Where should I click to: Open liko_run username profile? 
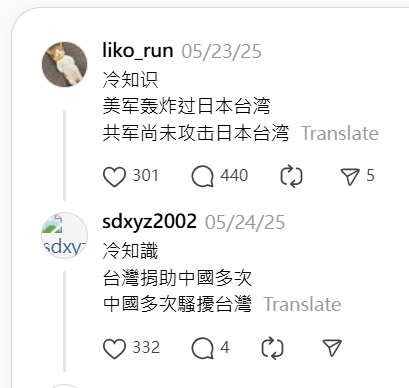pos(138,51)
